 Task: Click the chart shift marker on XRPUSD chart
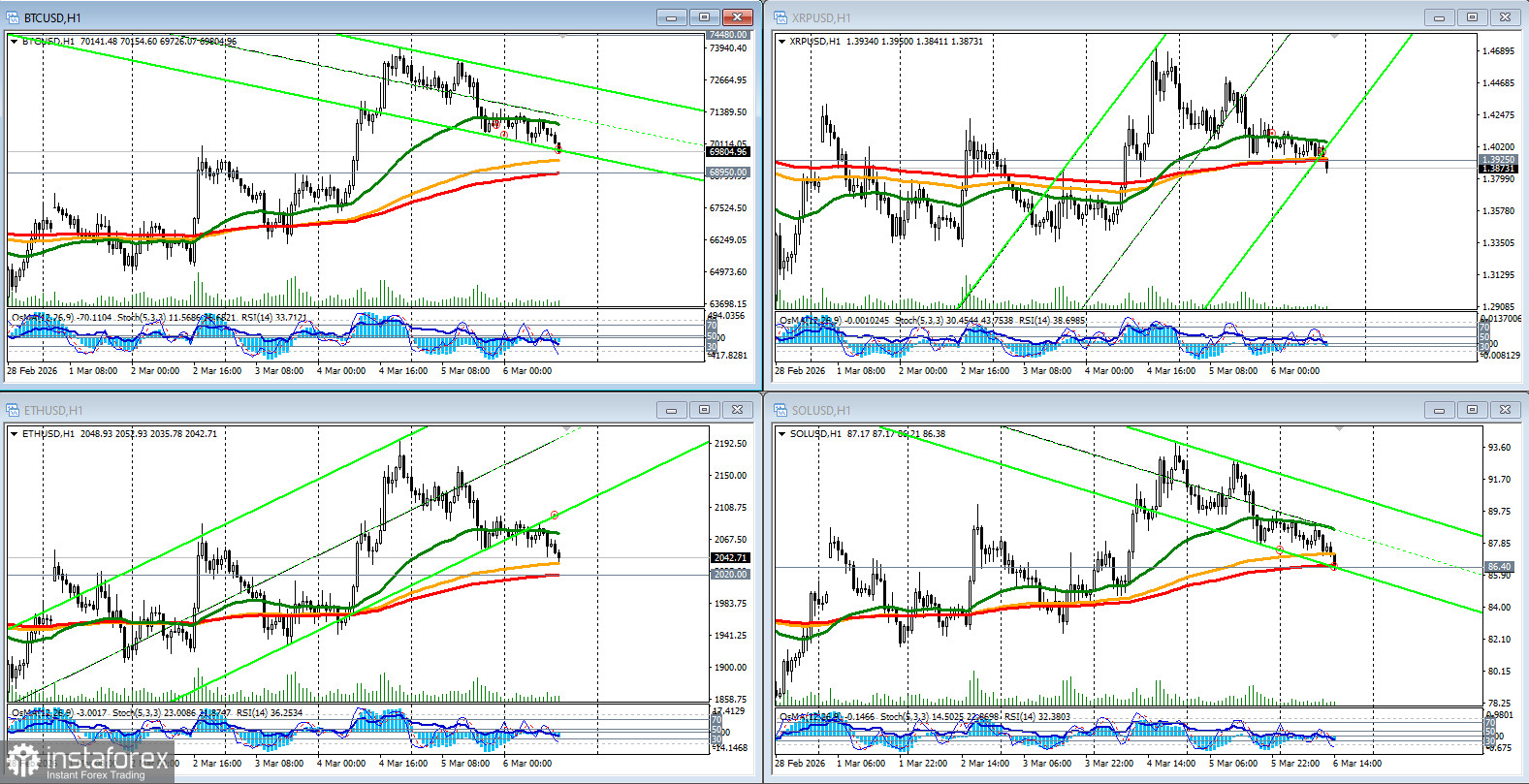(x=1335, y=36)
